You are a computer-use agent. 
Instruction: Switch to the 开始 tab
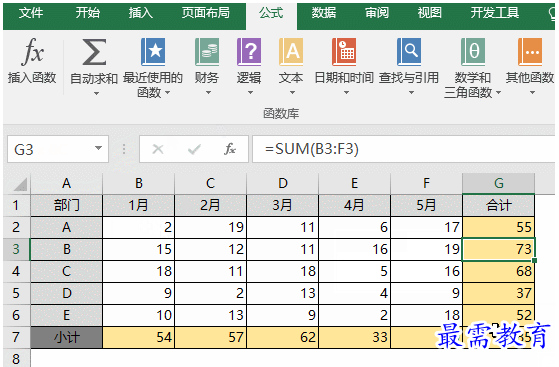[88, 13]
